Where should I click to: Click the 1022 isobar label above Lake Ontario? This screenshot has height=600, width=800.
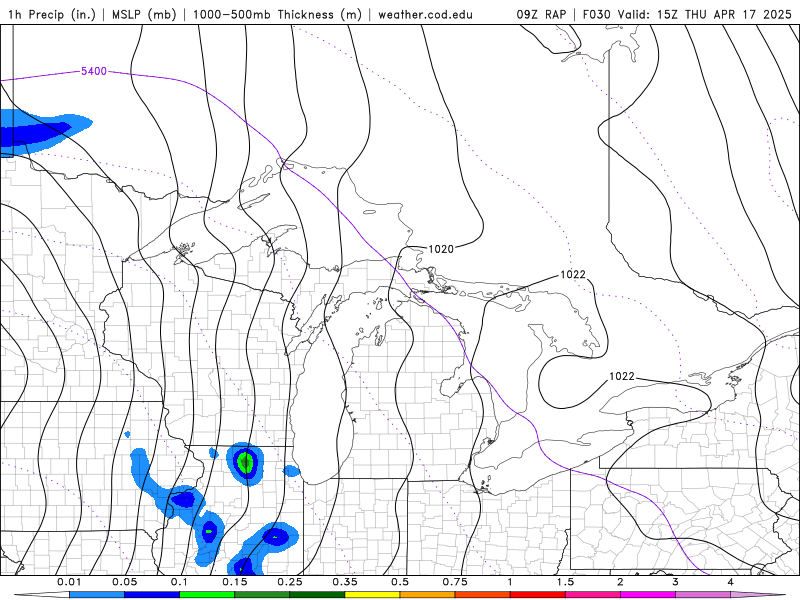pos(622,376)
